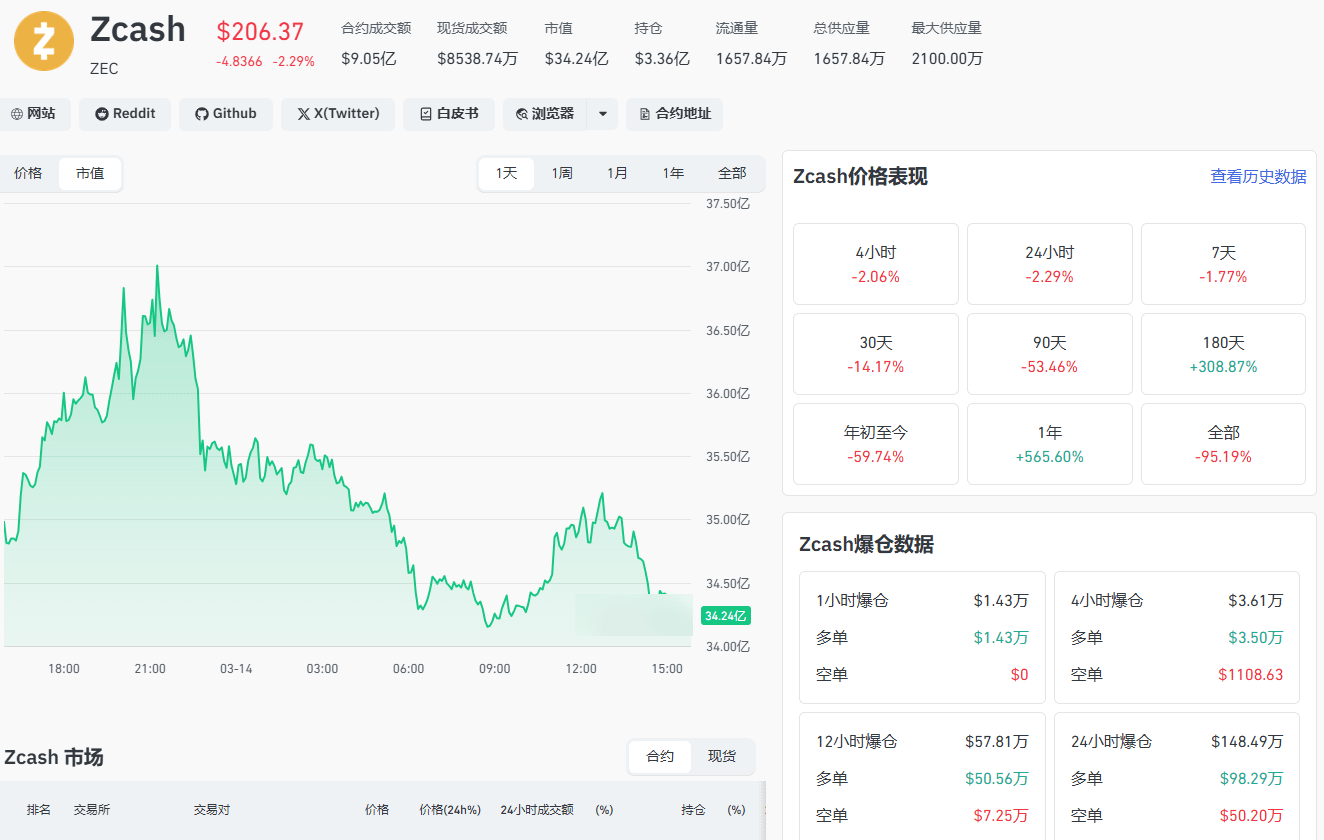Click the 4小时爆仓 $3.61万 value

tap(1256, 601)
